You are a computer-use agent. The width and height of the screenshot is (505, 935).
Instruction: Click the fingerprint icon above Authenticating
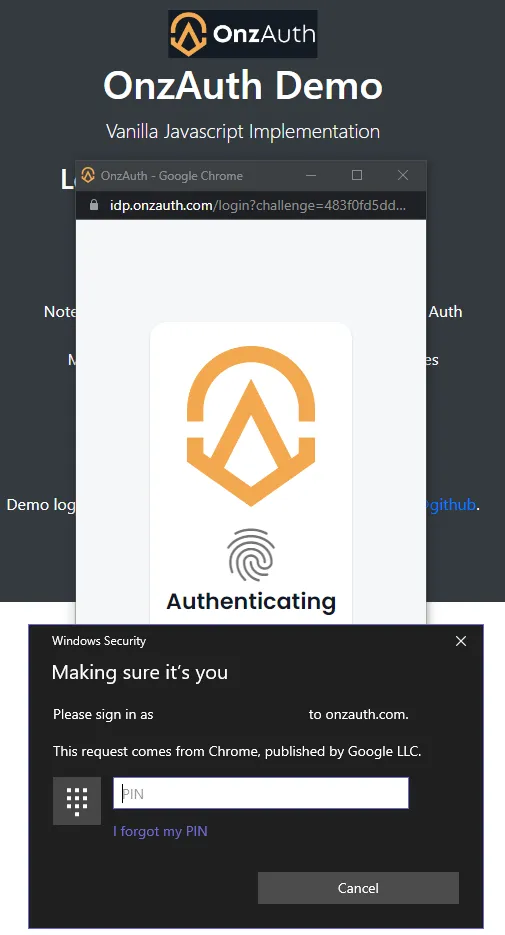[x=251, y=555]
